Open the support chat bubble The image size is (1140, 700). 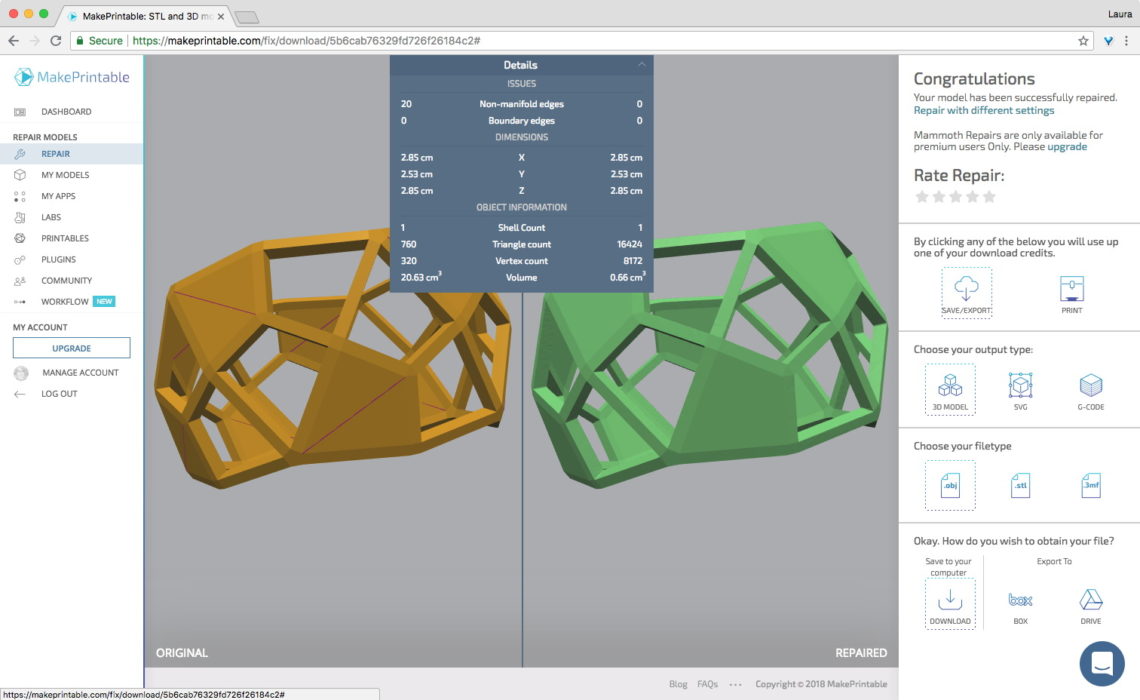1101,663
